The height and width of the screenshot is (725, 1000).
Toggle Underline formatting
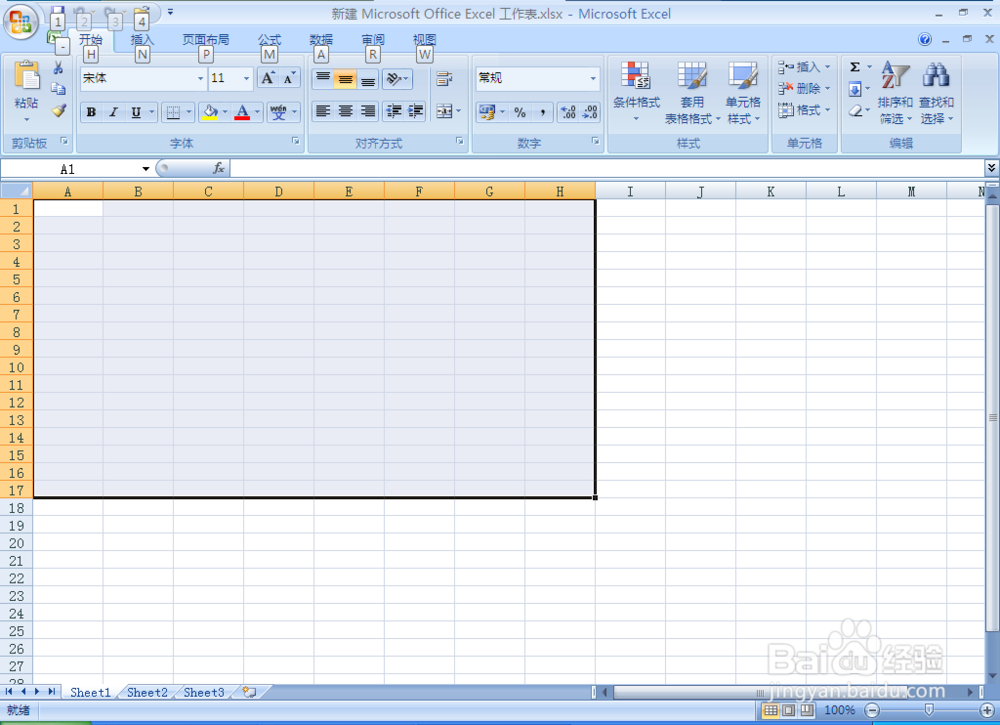point(136,112)
